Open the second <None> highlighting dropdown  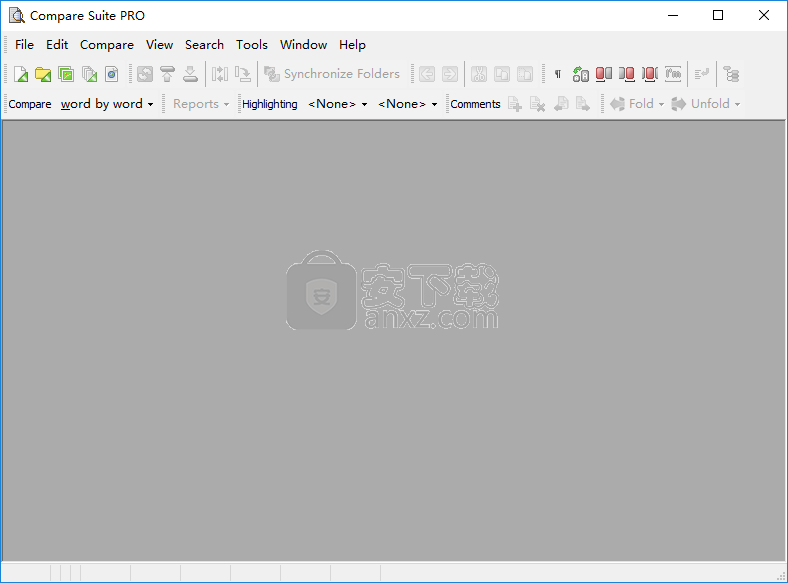pos(408,104)
